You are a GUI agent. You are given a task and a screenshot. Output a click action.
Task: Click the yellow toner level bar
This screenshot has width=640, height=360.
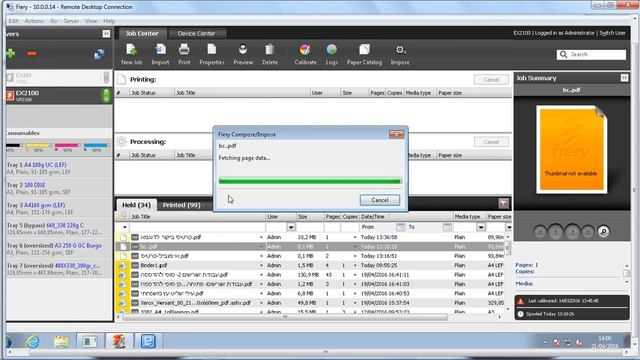[x=38, y=145]
